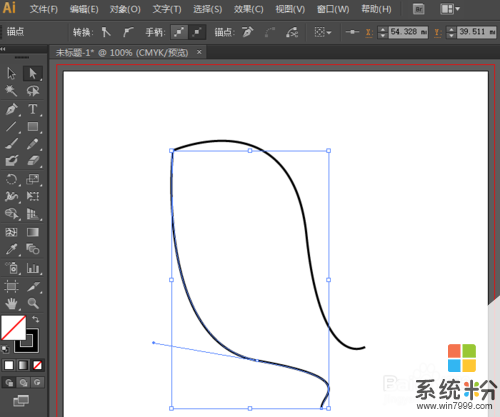The width and height of the screenshot is (500, 417).
Task: Select the Lasso tool
Action: click(33, 91)
